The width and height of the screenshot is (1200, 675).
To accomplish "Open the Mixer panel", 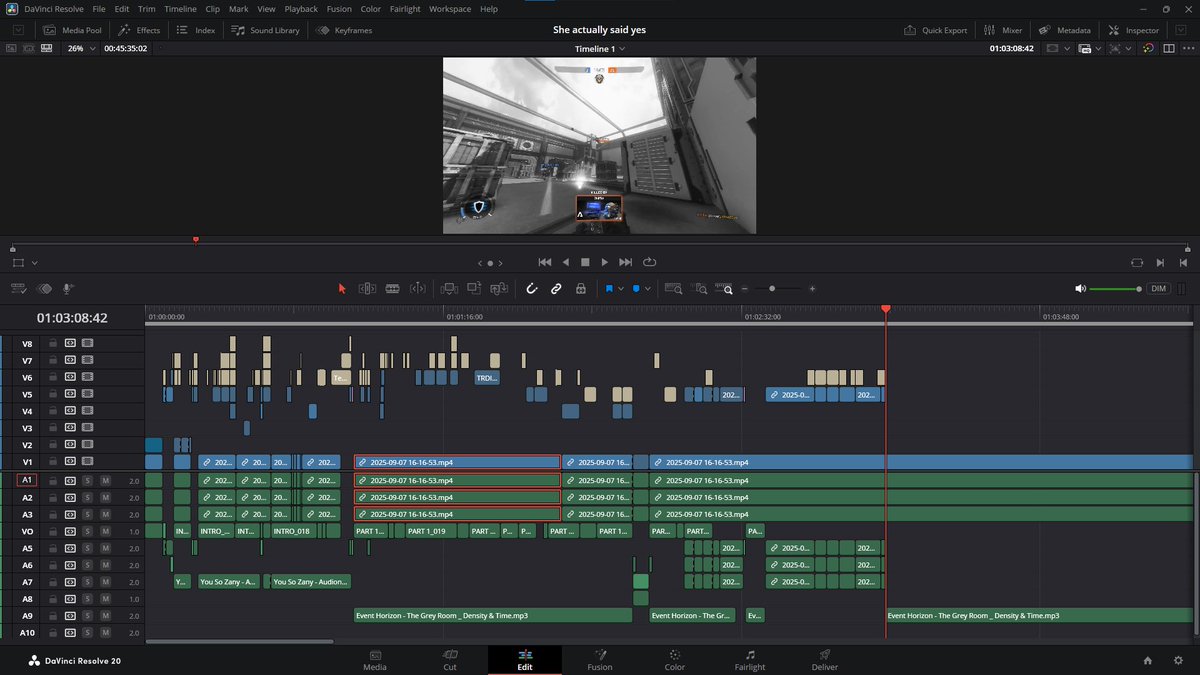I will (1003, 30).
